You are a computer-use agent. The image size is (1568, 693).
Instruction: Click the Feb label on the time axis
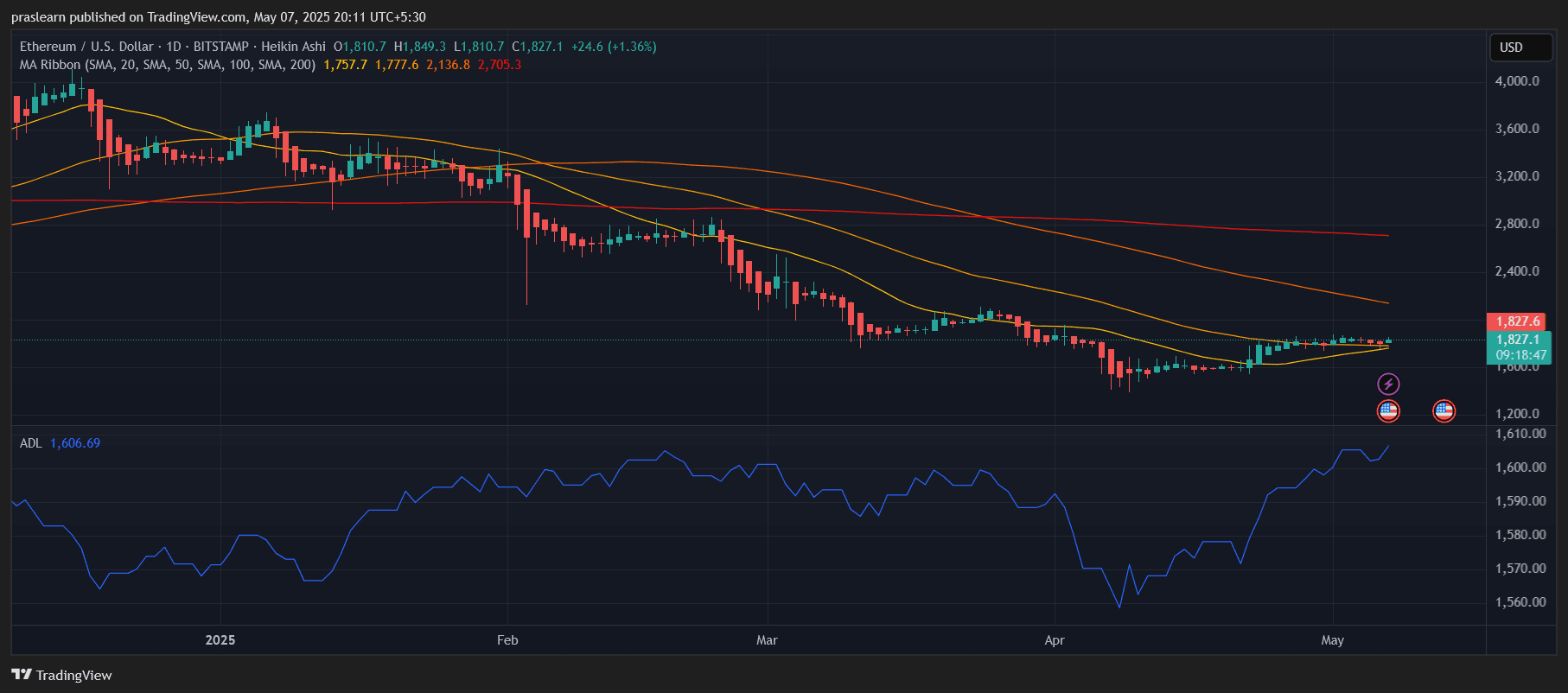tap(507, 640)
